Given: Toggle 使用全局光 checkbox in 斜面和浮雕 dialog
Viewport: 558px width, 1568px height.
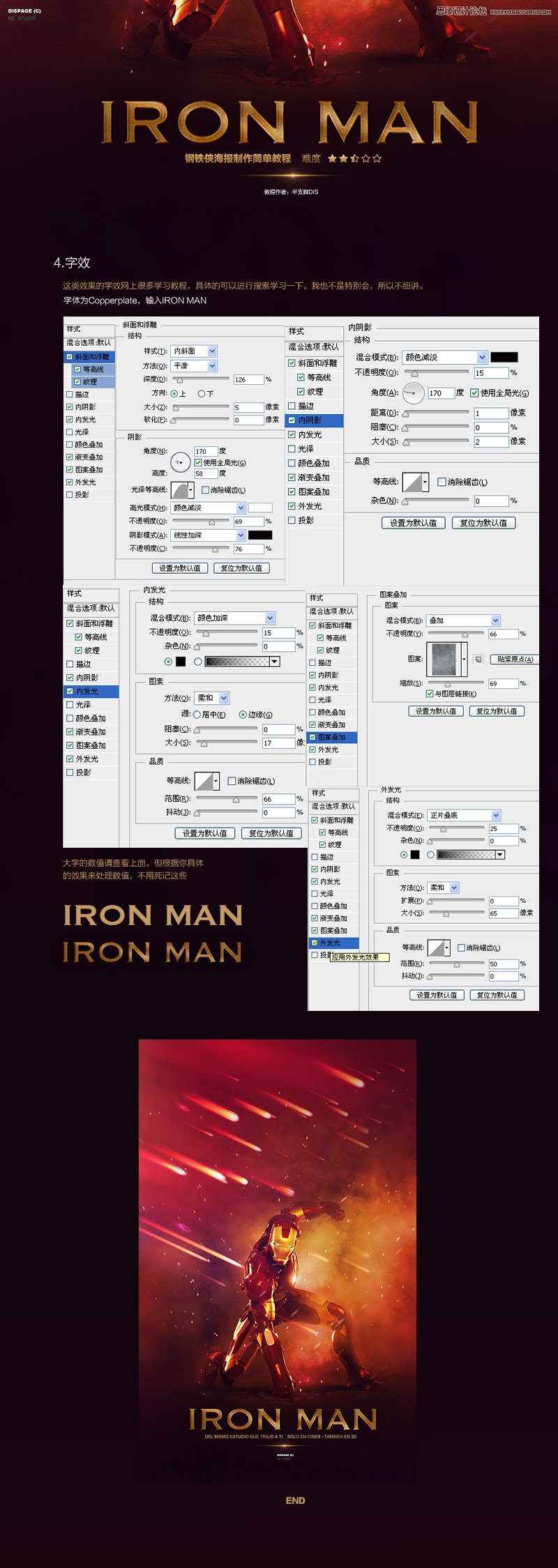Looking at the screenshot, I should click(199, 462).
